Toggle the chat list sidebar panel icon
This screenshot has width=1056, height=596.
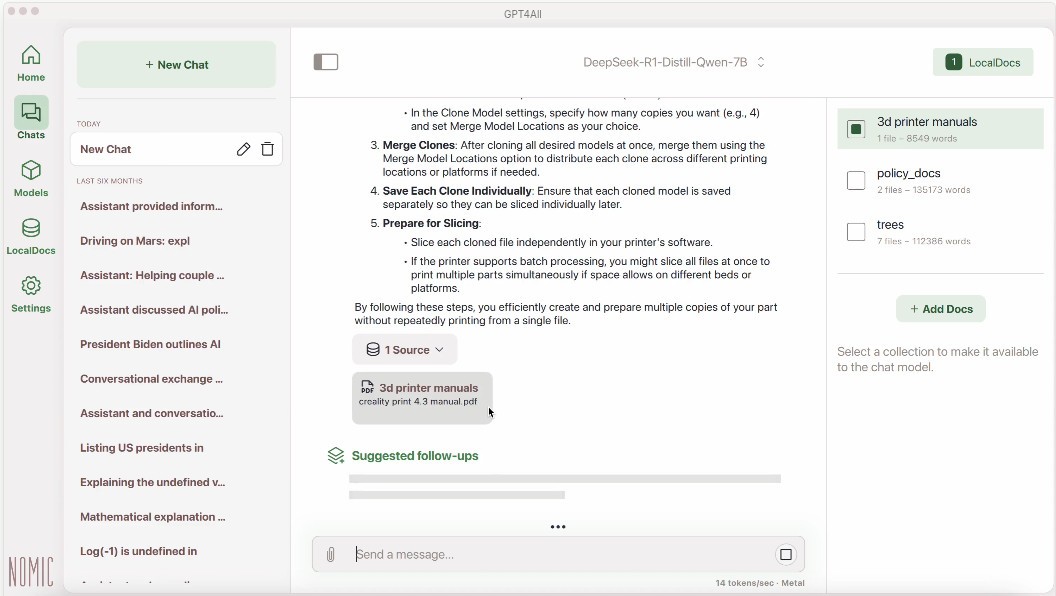coord(326,62)
